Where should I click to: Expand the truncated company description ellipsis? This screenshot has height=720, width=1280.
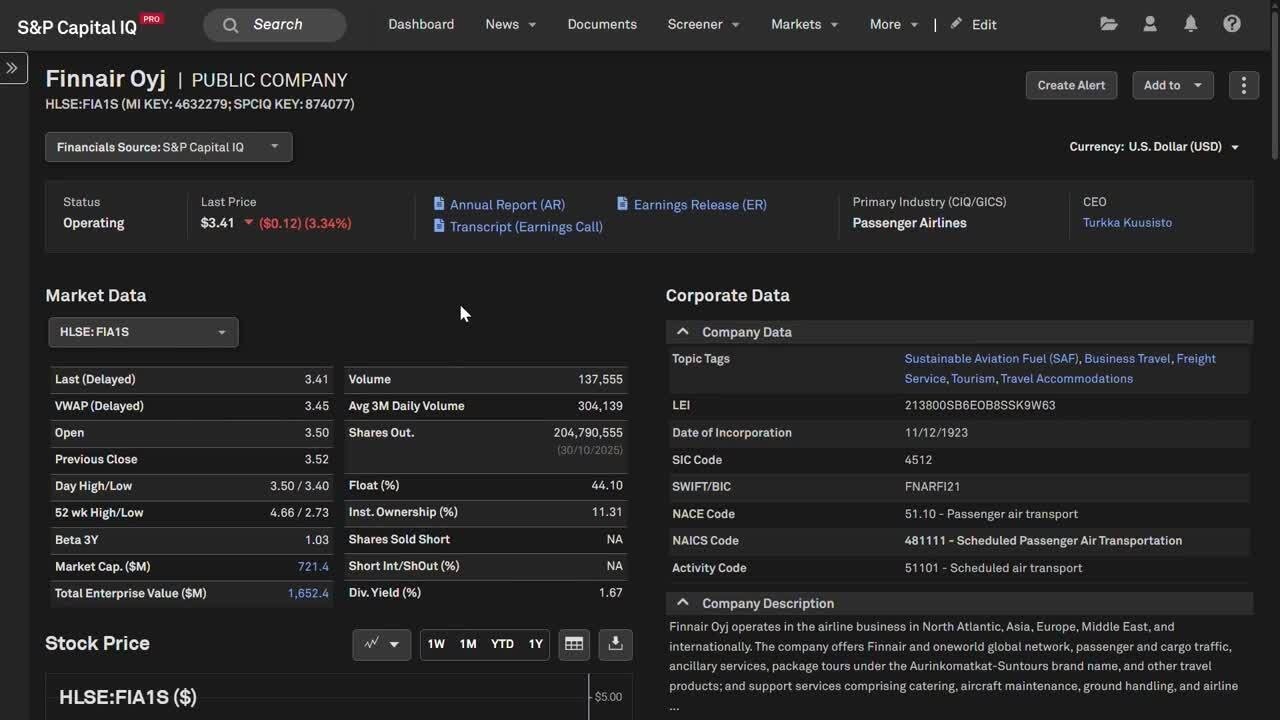675,706
